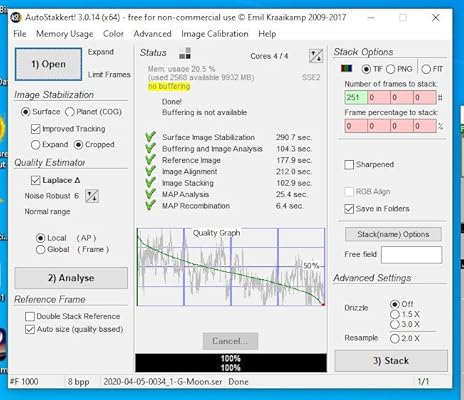
Task: Enable the Sharpened checkbox
Action: (x=349, y=165)
